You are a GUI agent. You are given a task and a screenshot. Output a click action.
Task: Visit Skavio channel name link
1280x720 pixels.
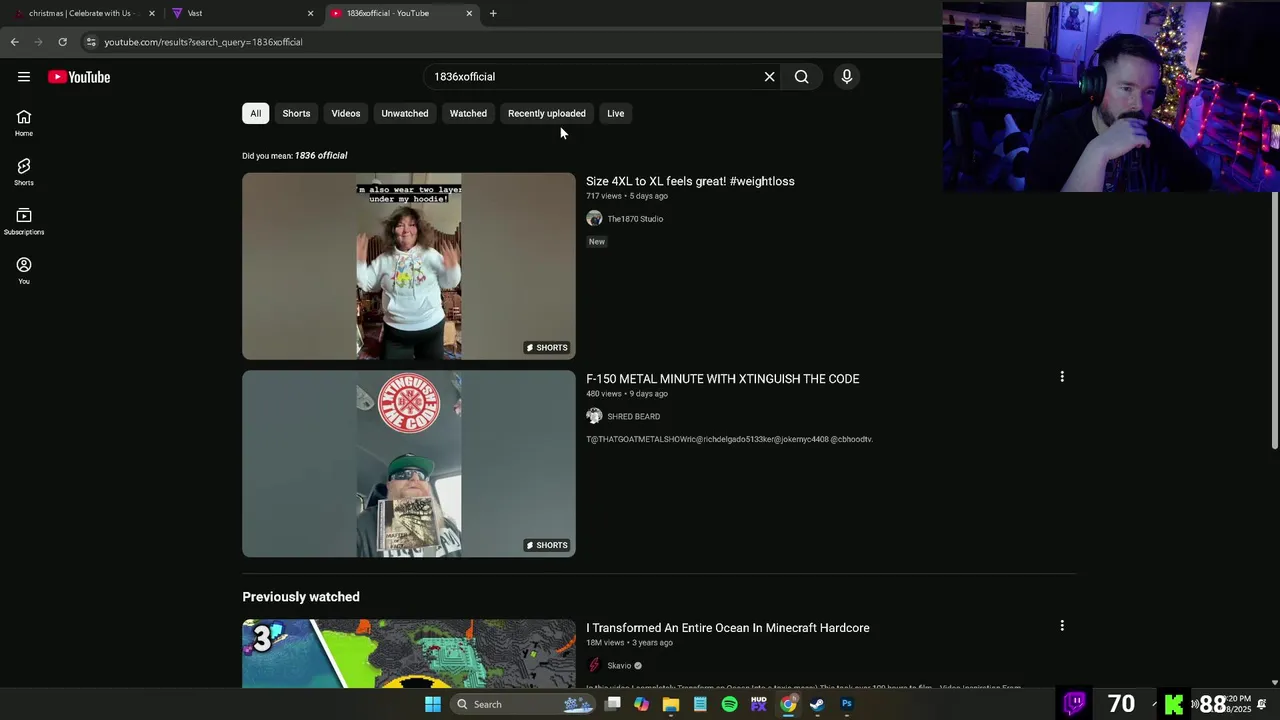pos(619,666)
